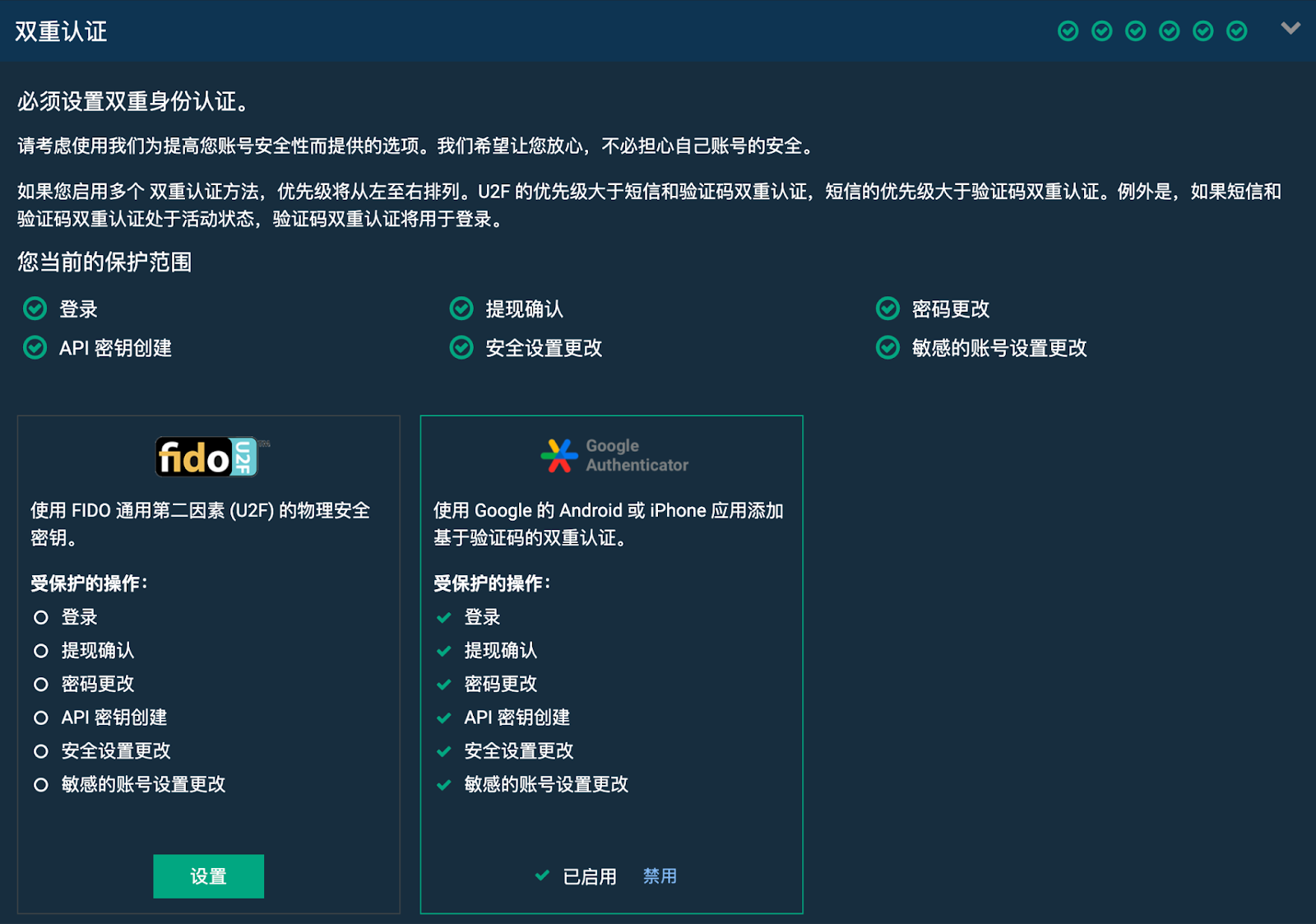Image resolution: width=1316 pixels, height=924 pixels.
Task: Click the 提现确认 text in coverage list
Action: coord(524,309)
